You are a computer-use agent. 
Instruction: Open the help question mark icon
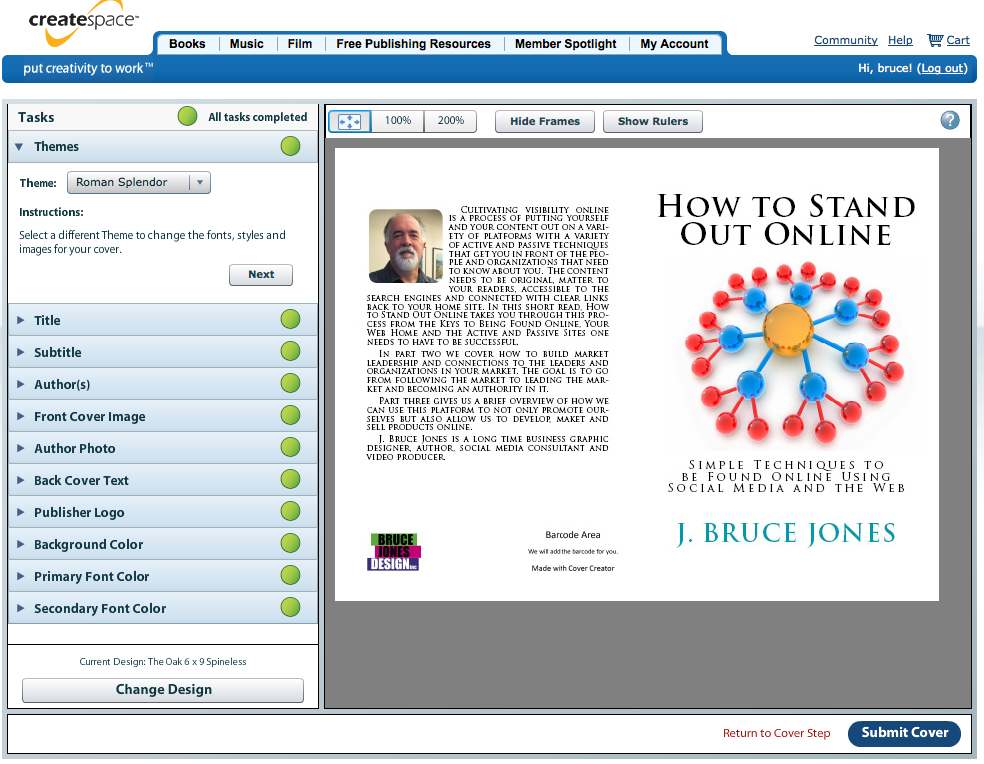(x=949, y=120)
